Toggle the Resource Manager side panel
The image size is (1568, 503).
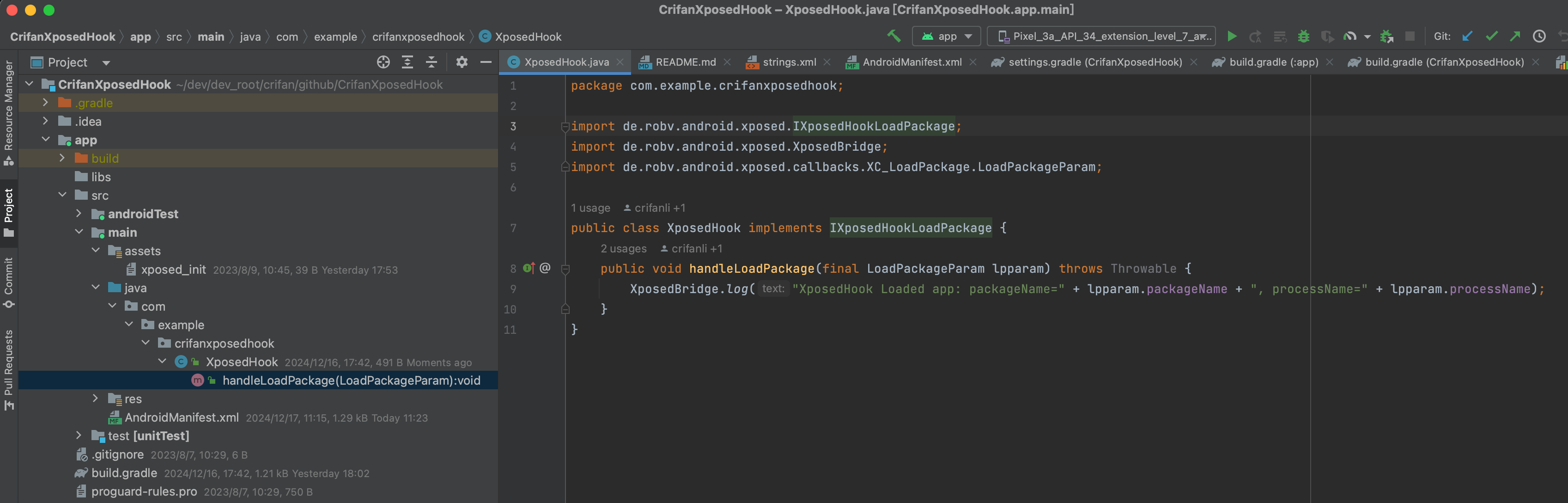(8, 113)
